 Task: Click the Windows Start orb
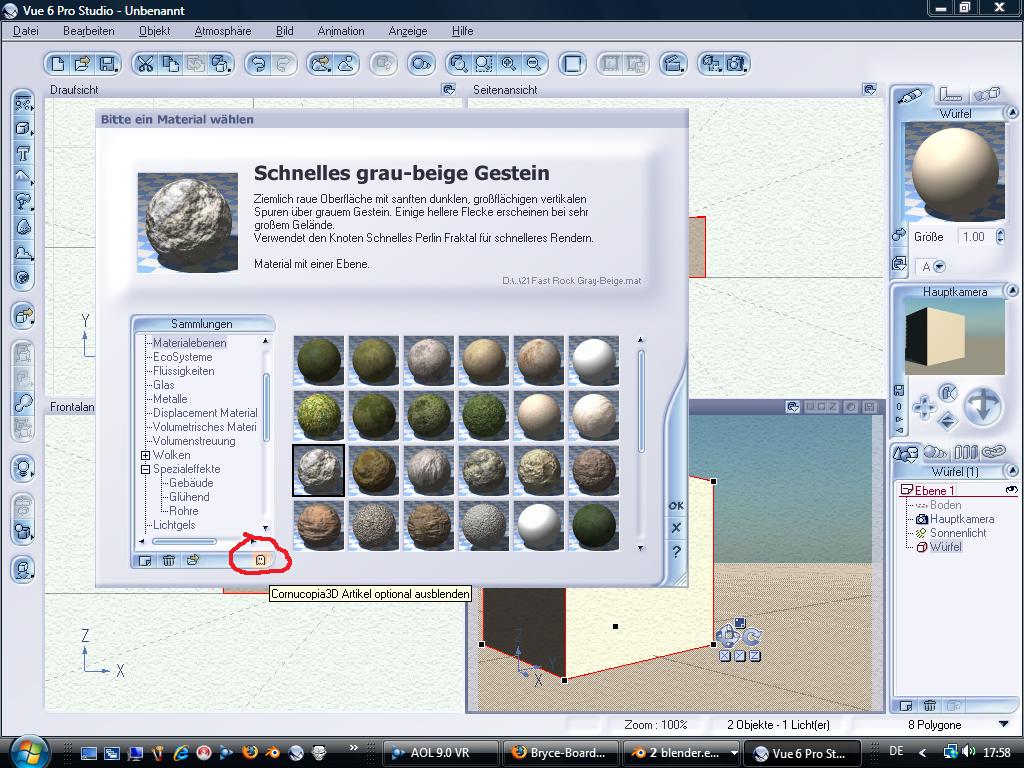[29, 752]
